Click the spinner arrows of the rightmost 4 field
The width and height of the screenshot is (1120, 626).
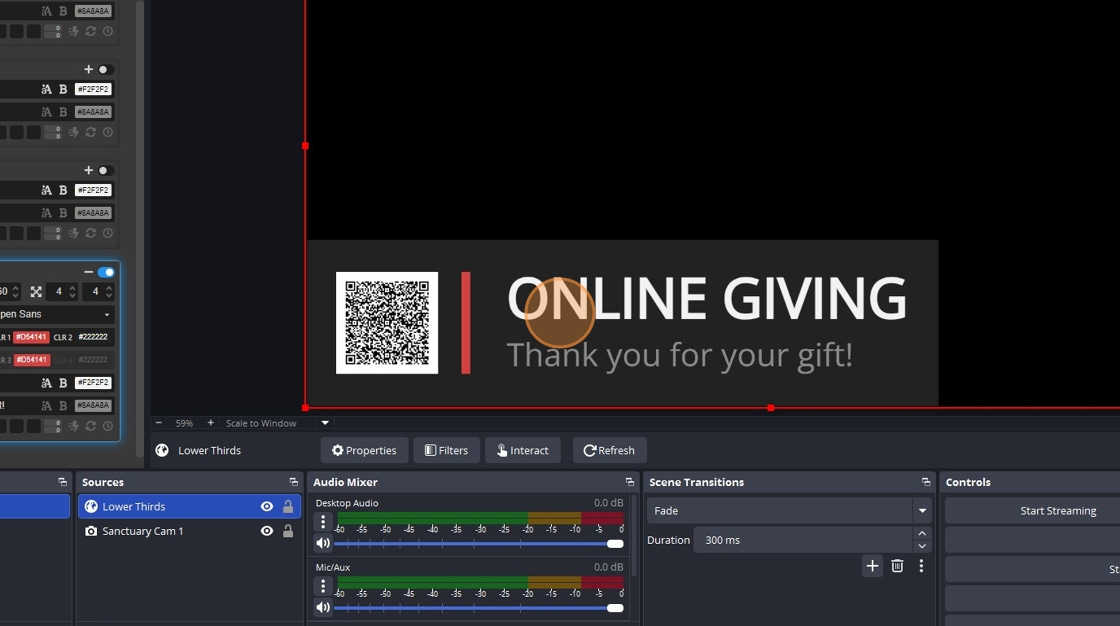[109, 292]
